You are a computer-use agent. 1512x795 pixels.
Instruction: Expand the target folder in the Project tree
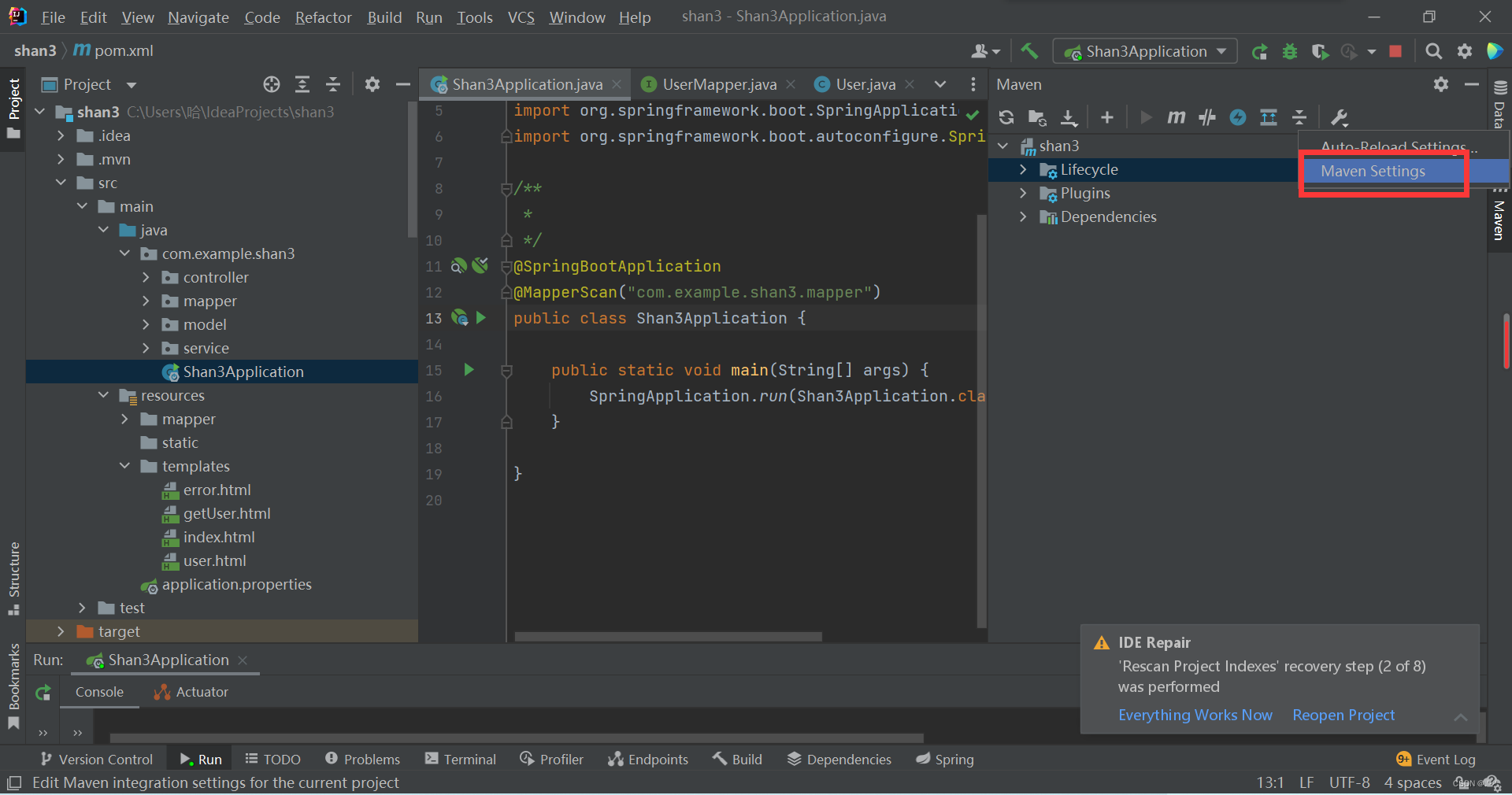pos(61,632)
